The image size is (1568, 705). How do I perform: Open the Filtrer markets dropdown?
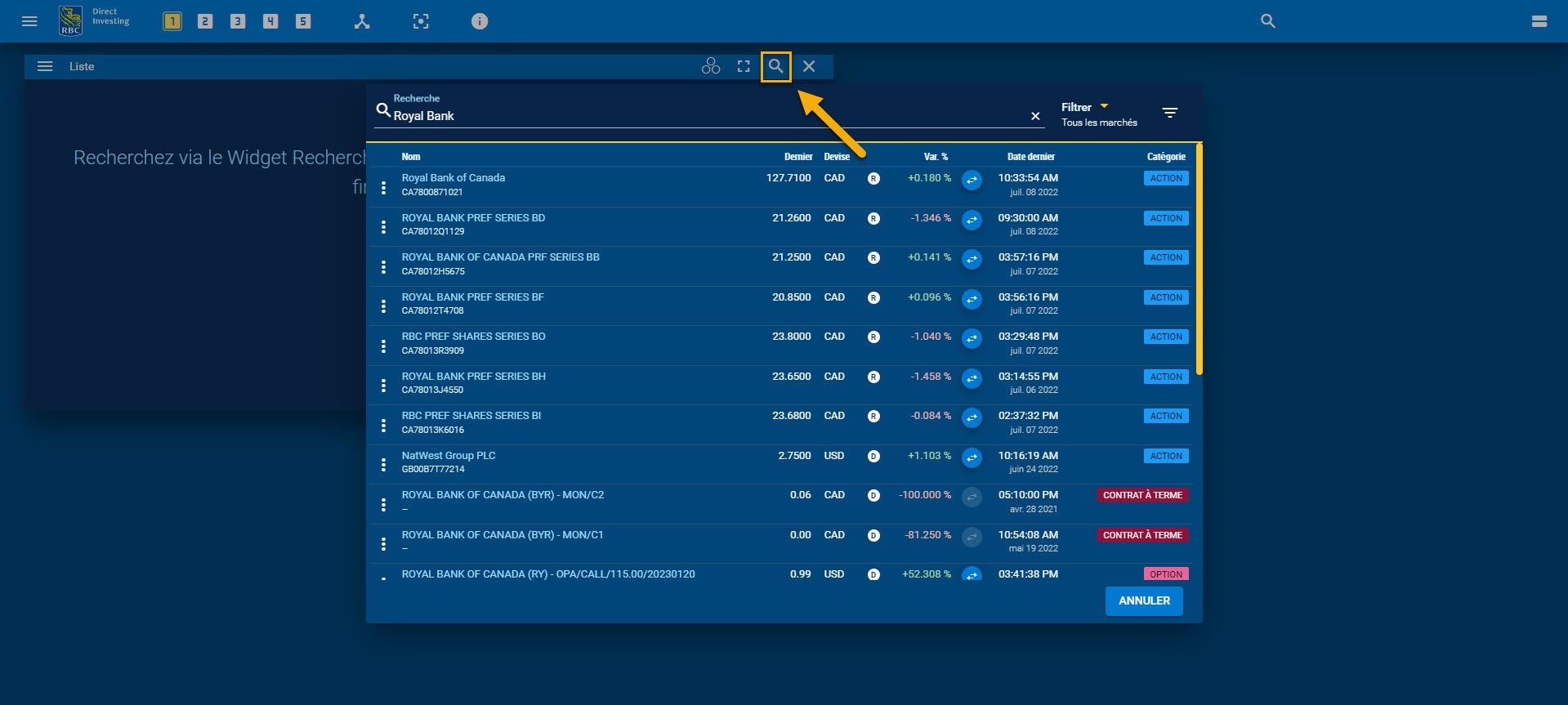(1099, 114)
